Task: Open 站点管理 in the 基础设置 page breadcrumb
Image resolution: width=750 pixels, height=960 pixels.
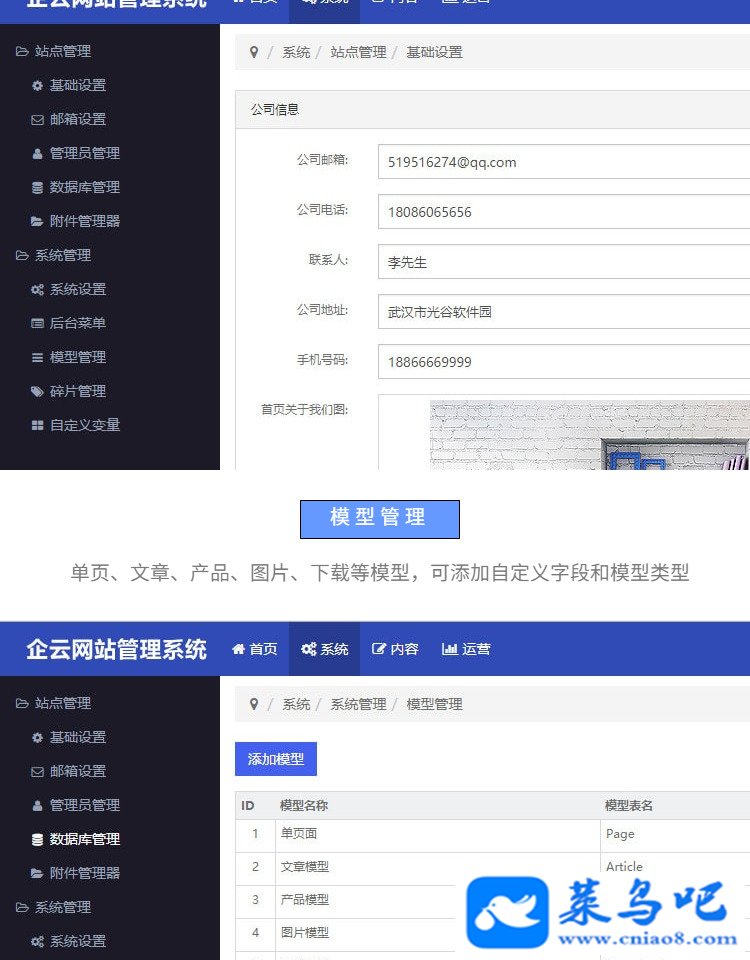Action: click(358, 53)
